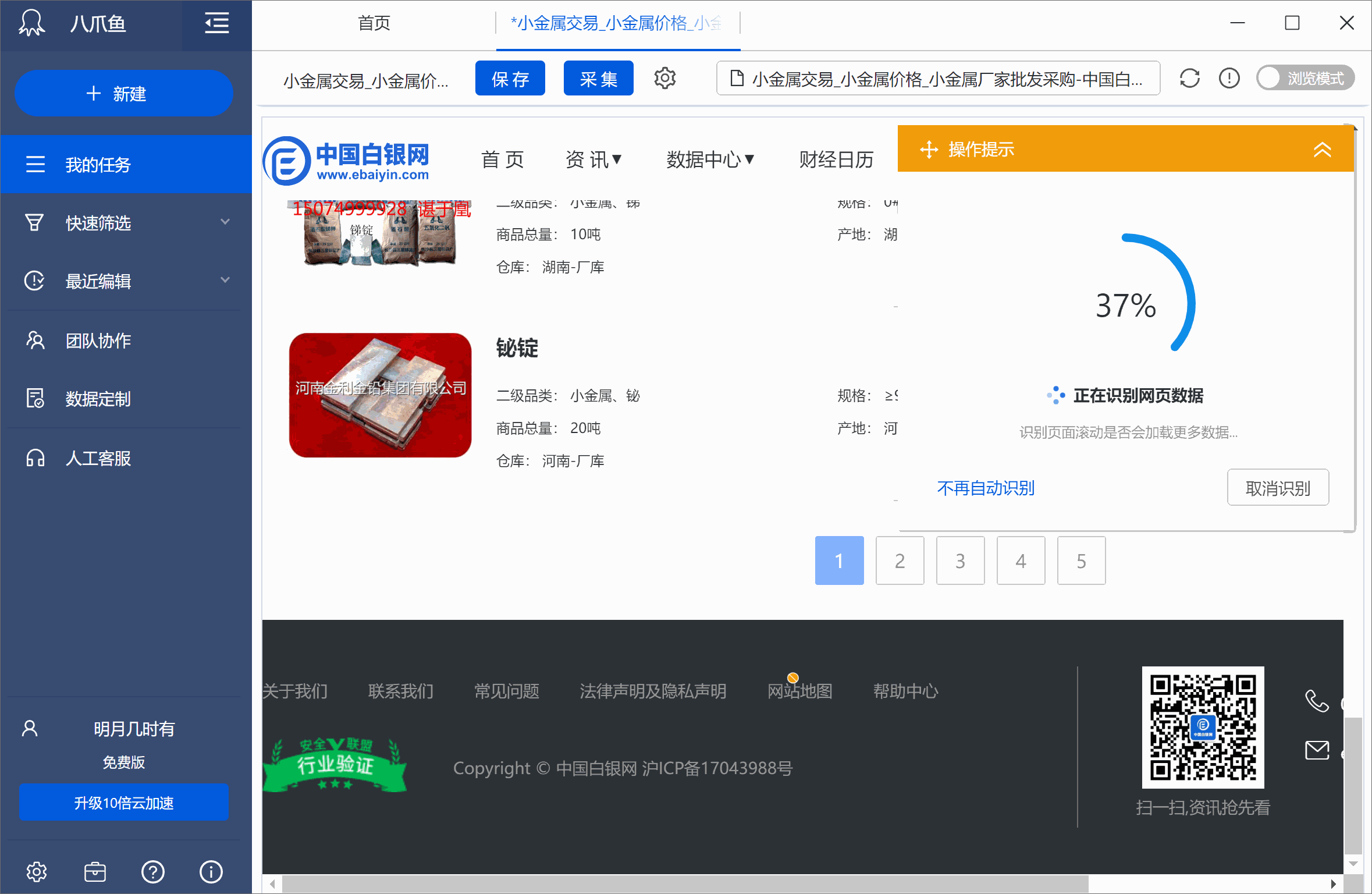This screenshot has height=894, width=1372.
Task: Click the 采集 button
Action: coord(599,79)
